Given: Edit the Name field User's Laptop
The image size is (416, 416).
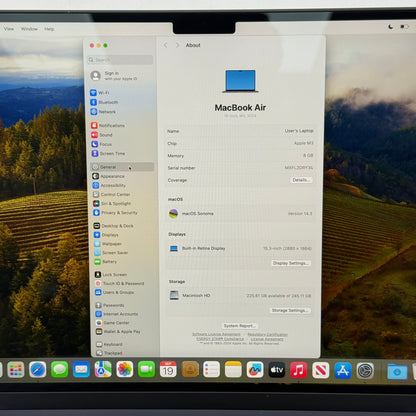Looking at the screenshot, I should (x=299, y=131).
